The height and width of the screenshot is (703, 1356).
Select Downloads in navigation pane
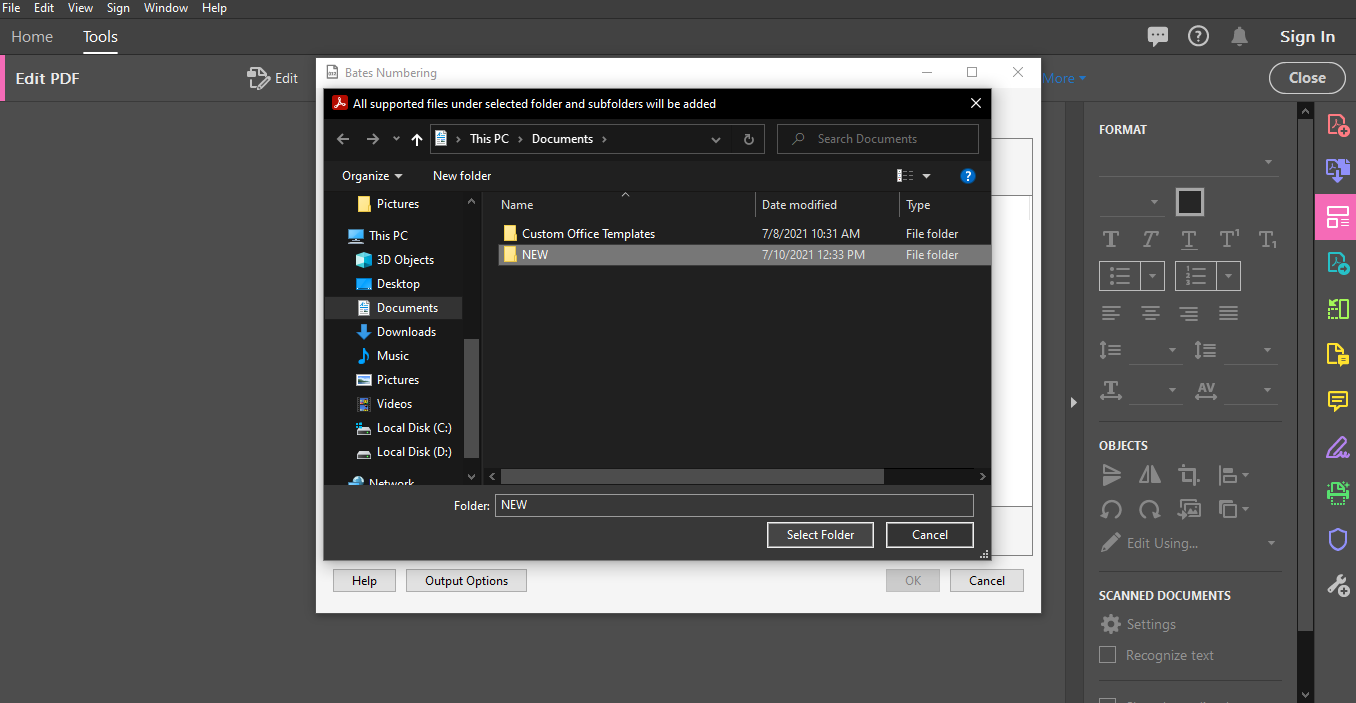pyautogui.click(x=406, y=332)
